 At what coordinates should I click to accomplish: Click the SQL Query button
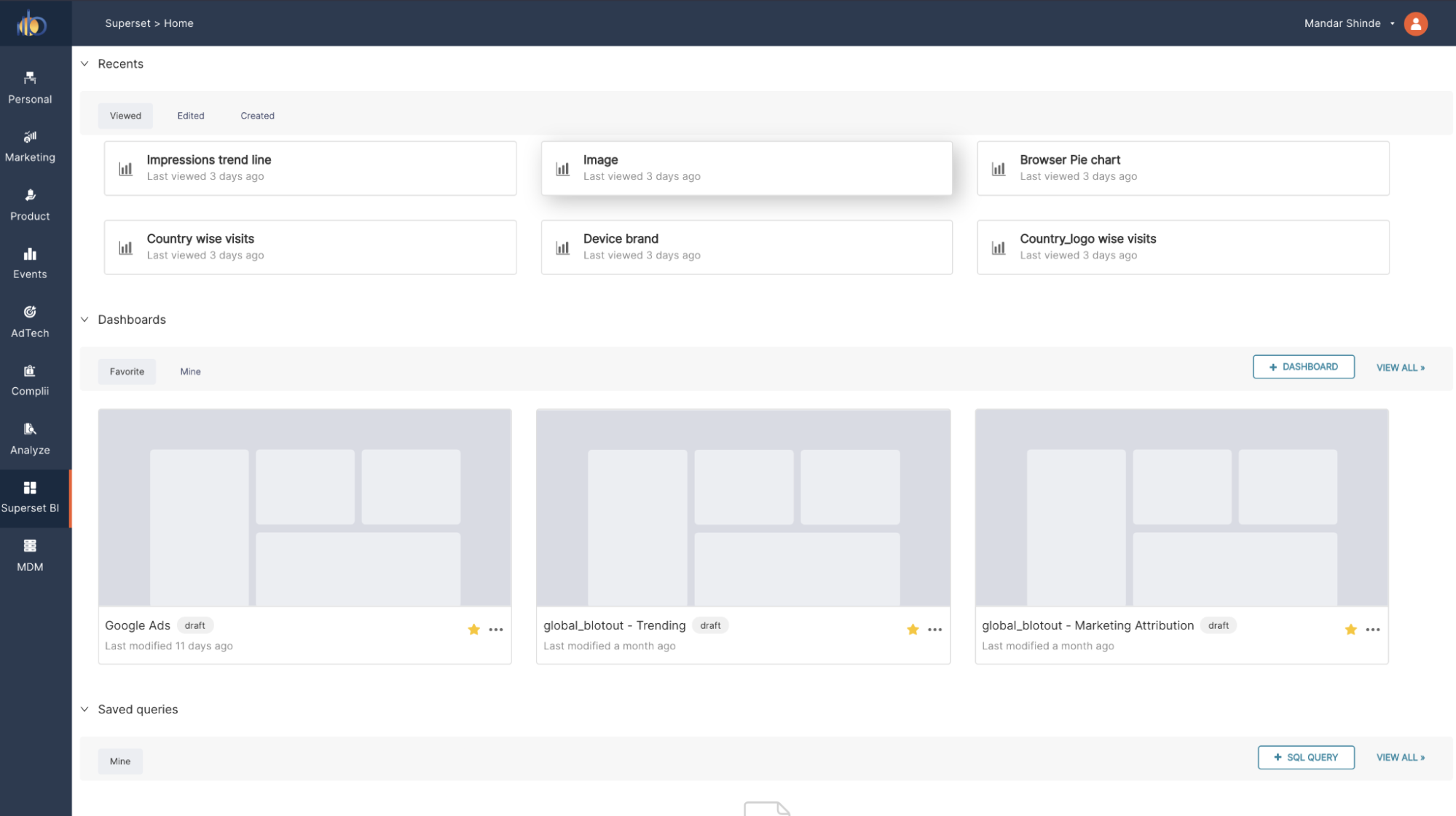(x=1306, y=757)
